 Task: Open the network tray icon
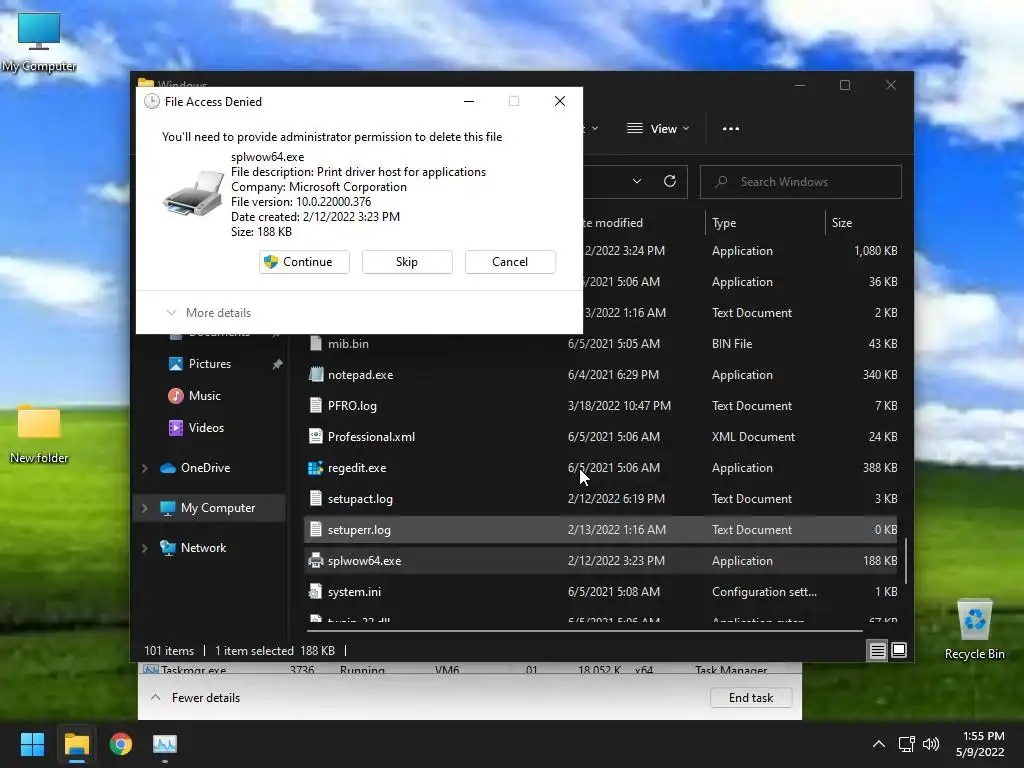906,744
